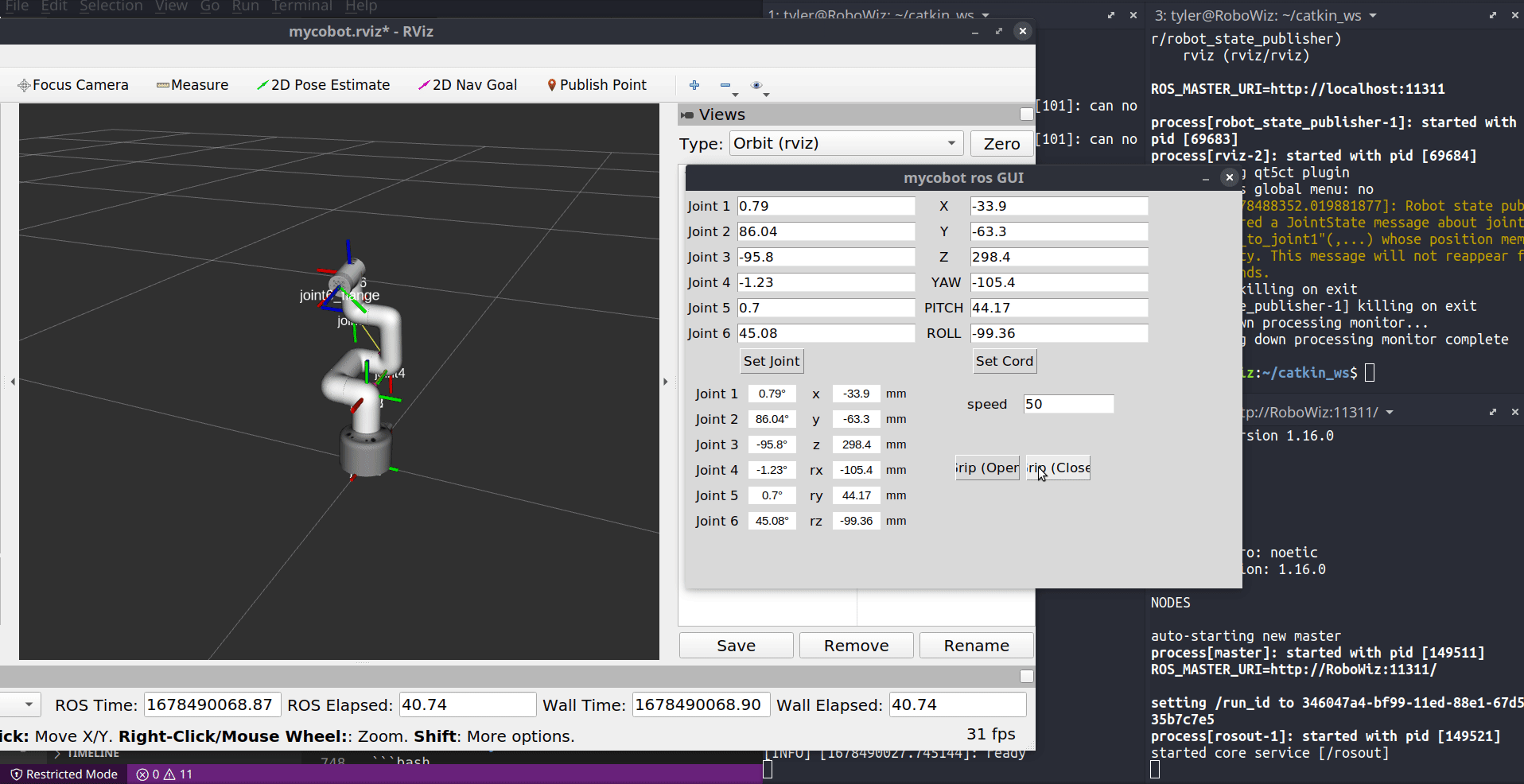1524x784 pixels.
Task: Collapse right panel via arrow right of 3D view
Action: [x=666, y=382]
